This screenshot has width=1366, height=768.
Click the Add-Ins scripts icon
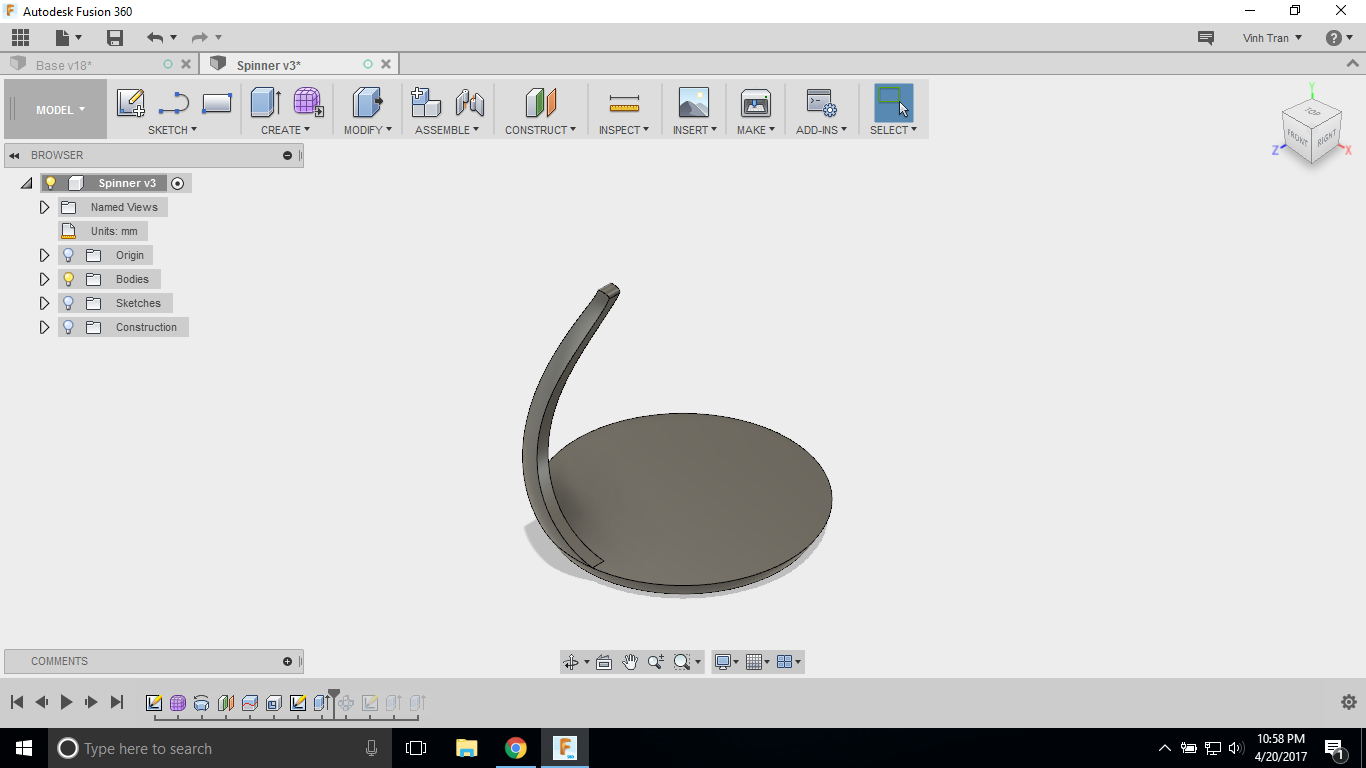pos(821,102)
